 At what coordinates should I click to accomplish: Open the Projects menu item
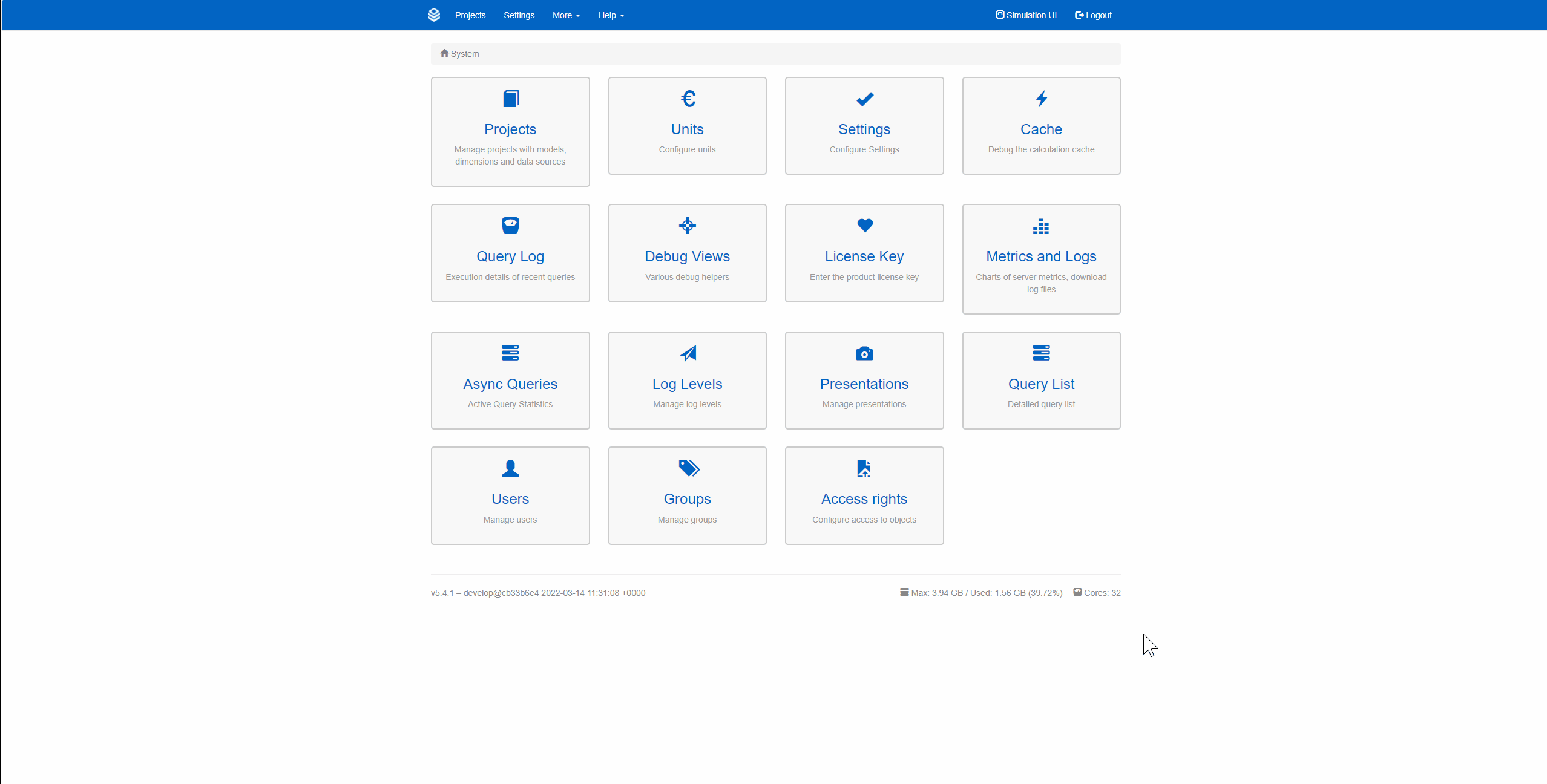coord(470,15)
